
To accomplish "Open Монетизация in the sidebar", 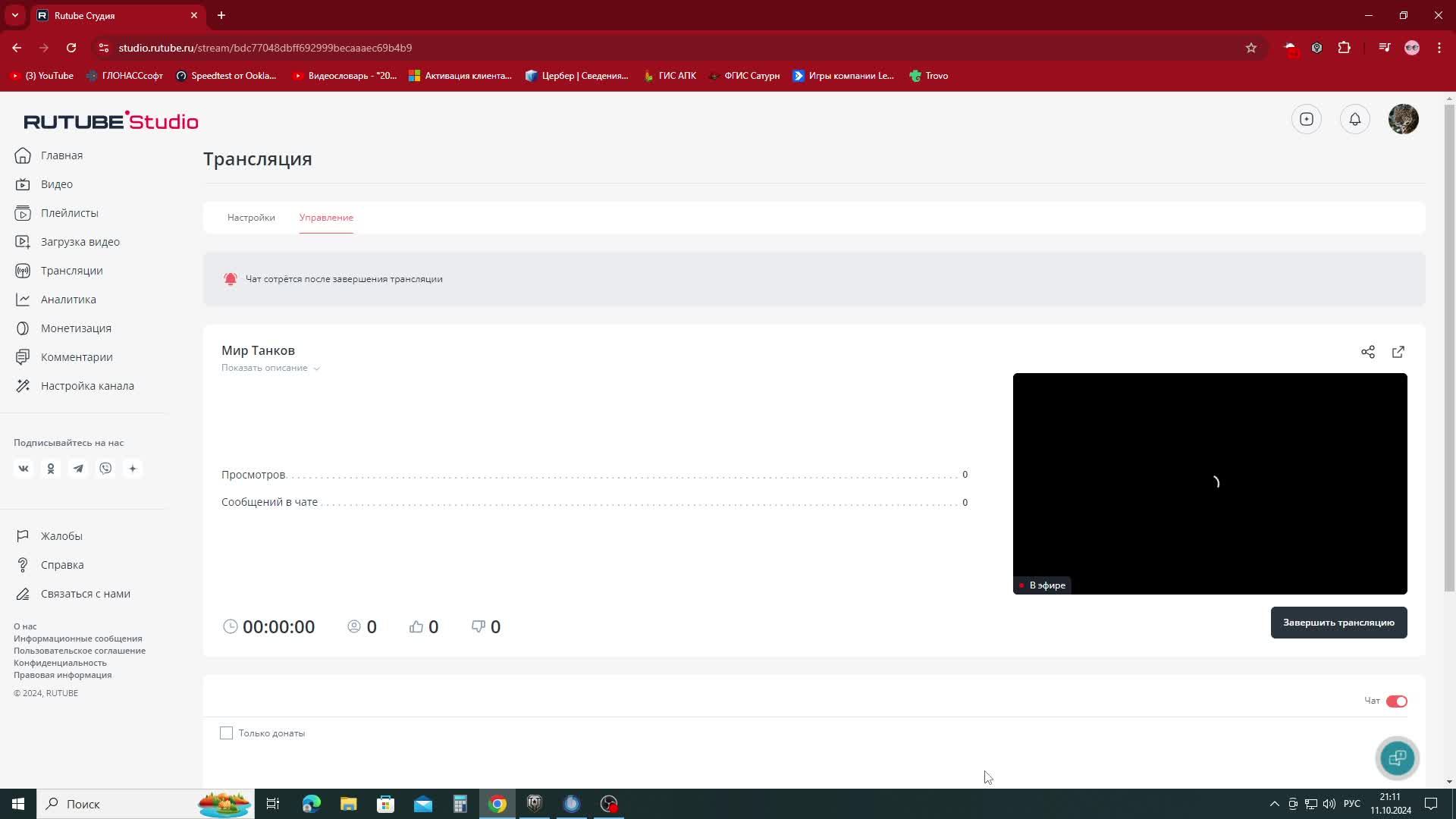I will [x=76, y=328].
